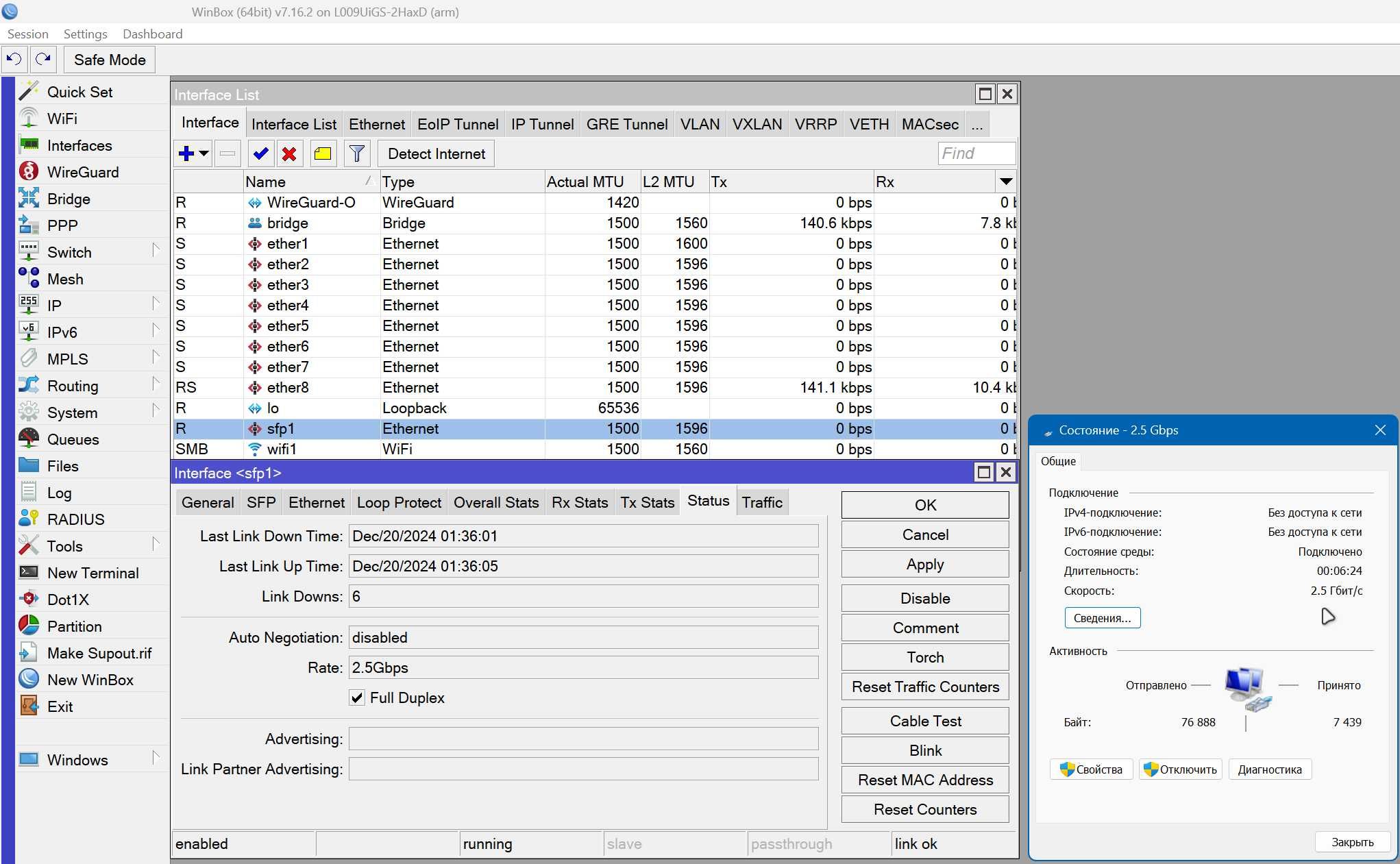
Task: Open the filter funnel icon
Action: pos(356,153)
